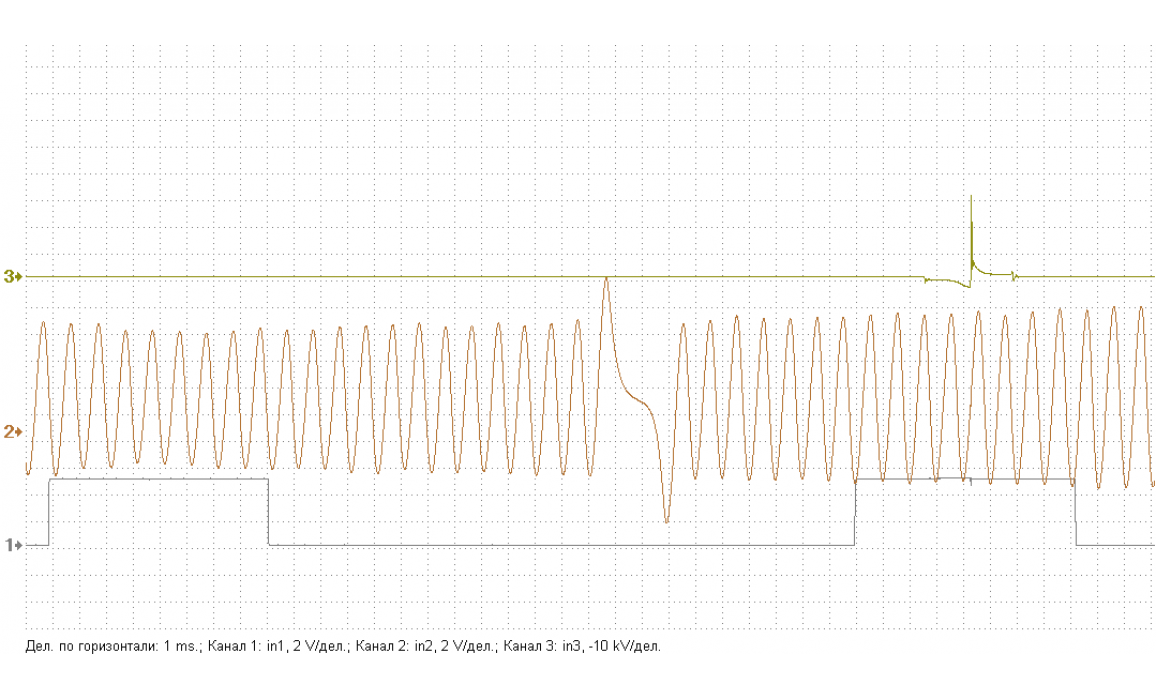
Task: Click the tip of the channel 3 high-voltage spike
Action: 971,197
